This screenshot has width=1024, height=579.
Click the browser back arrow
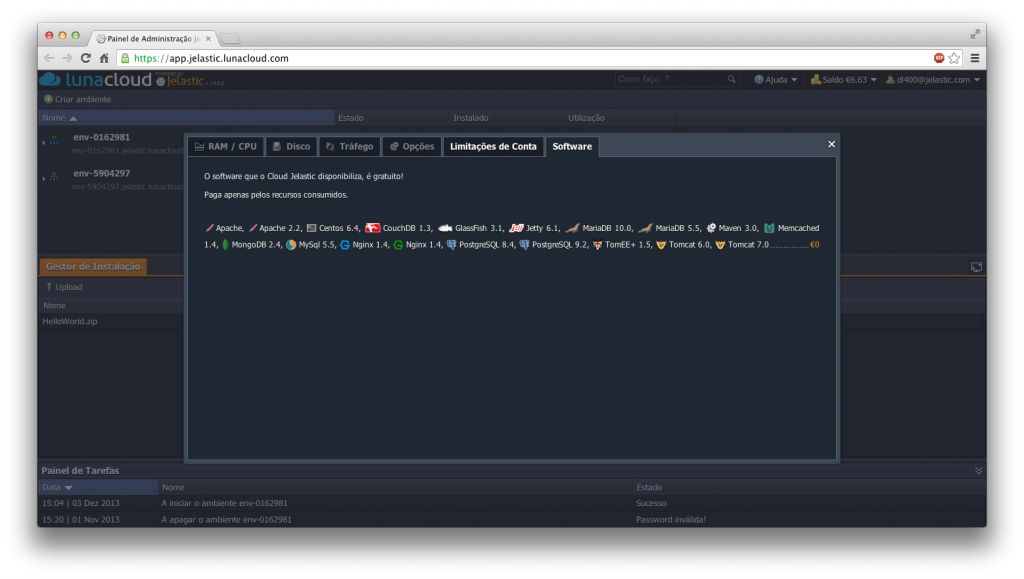(49, 58)
